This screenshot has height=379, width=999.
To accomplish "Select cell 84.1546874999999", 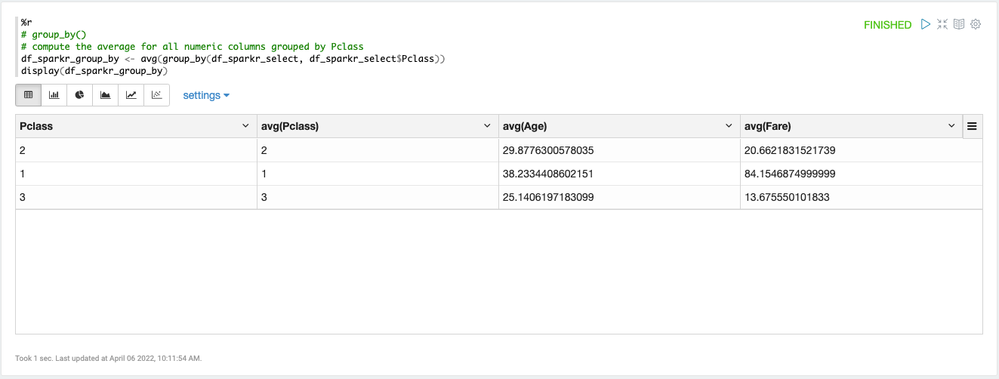I will 861,174.
